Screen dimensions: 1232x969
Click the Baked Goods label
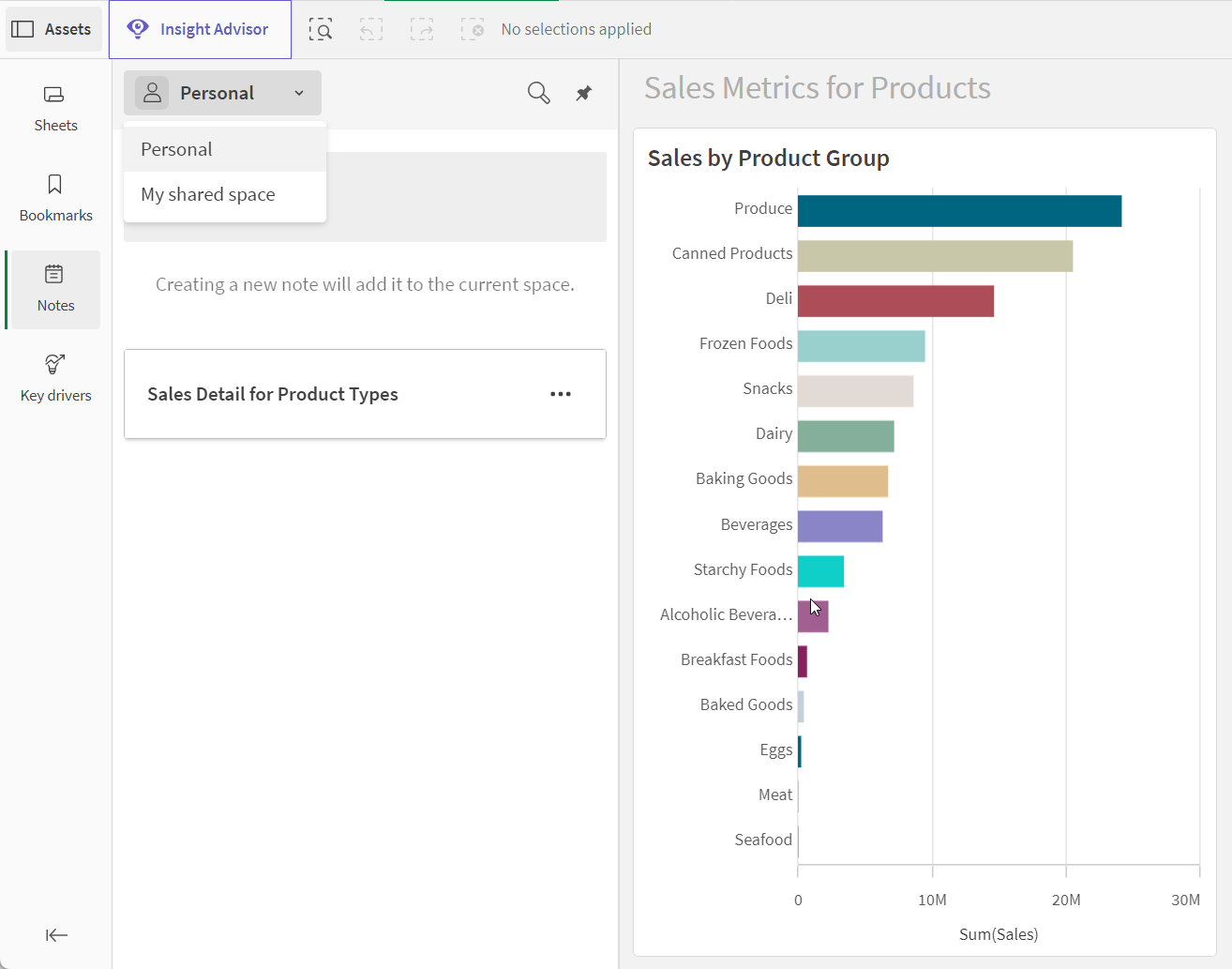(x=746, y=704)
